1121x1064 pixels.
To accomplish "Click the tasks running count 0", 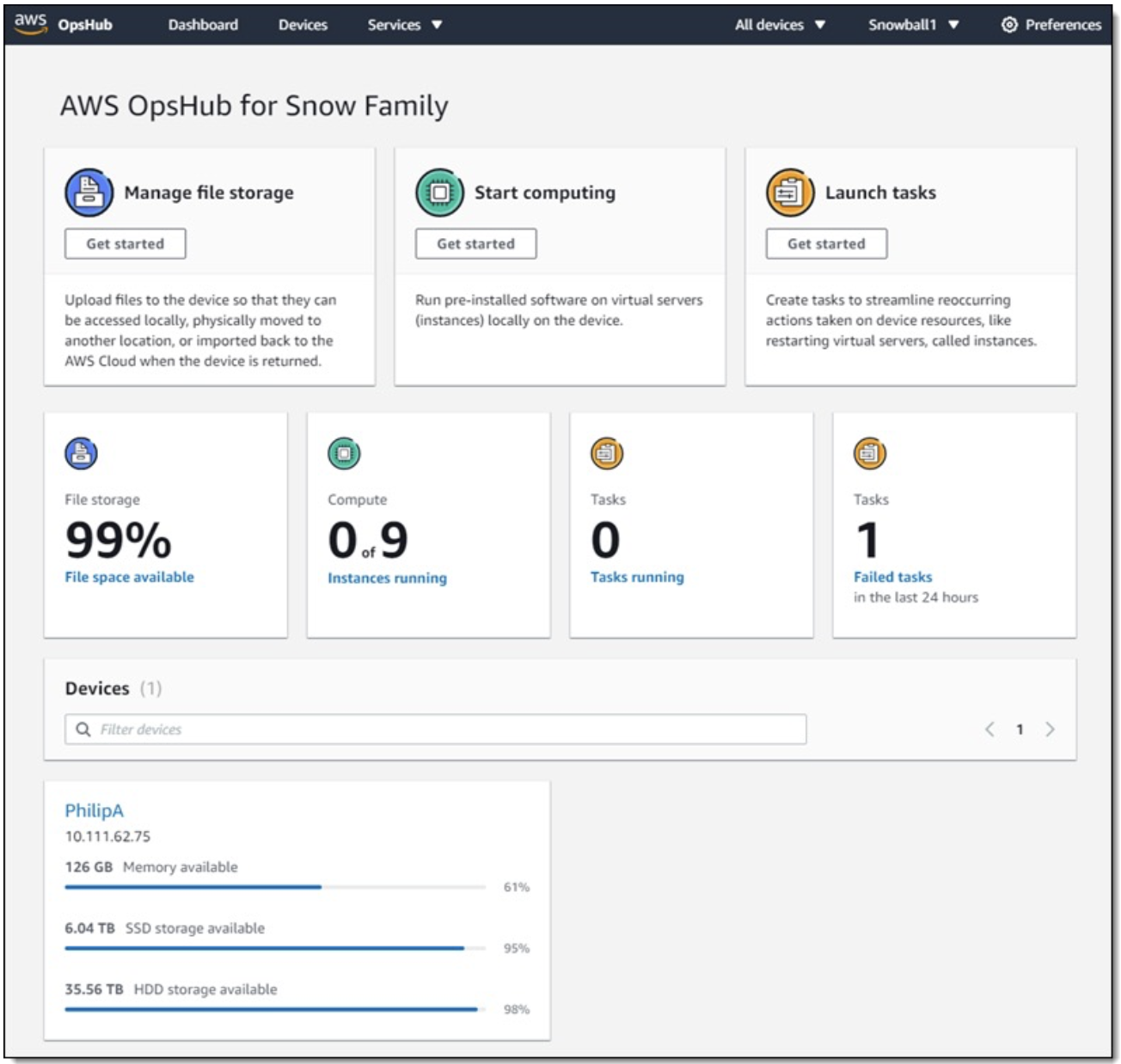I will (x=605, y=540).
